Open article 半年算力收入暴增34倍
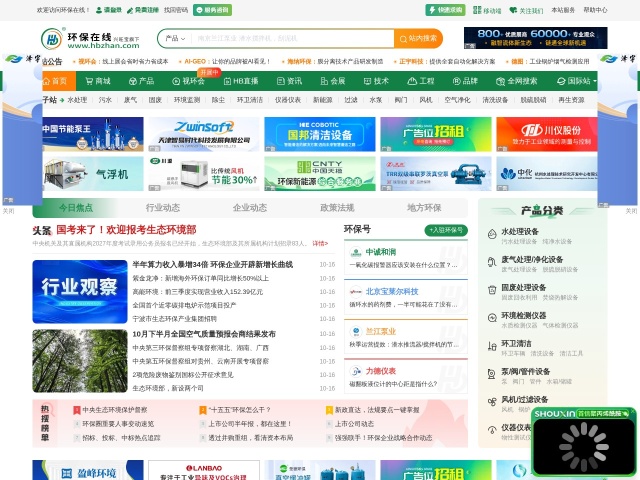Screen dimensions: 640x480 click(x=212, y=264)
